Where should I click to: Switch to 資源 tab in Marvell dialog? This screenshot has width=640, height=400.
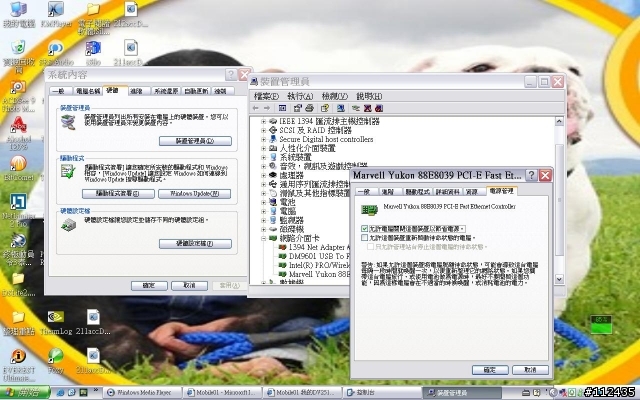(x=472, y=192)
